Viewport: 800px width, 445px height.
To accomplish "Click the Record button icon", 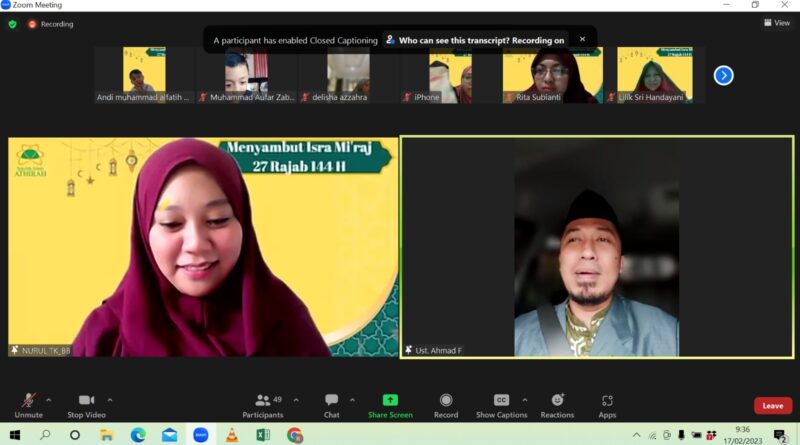I will (x=446, y=401).
